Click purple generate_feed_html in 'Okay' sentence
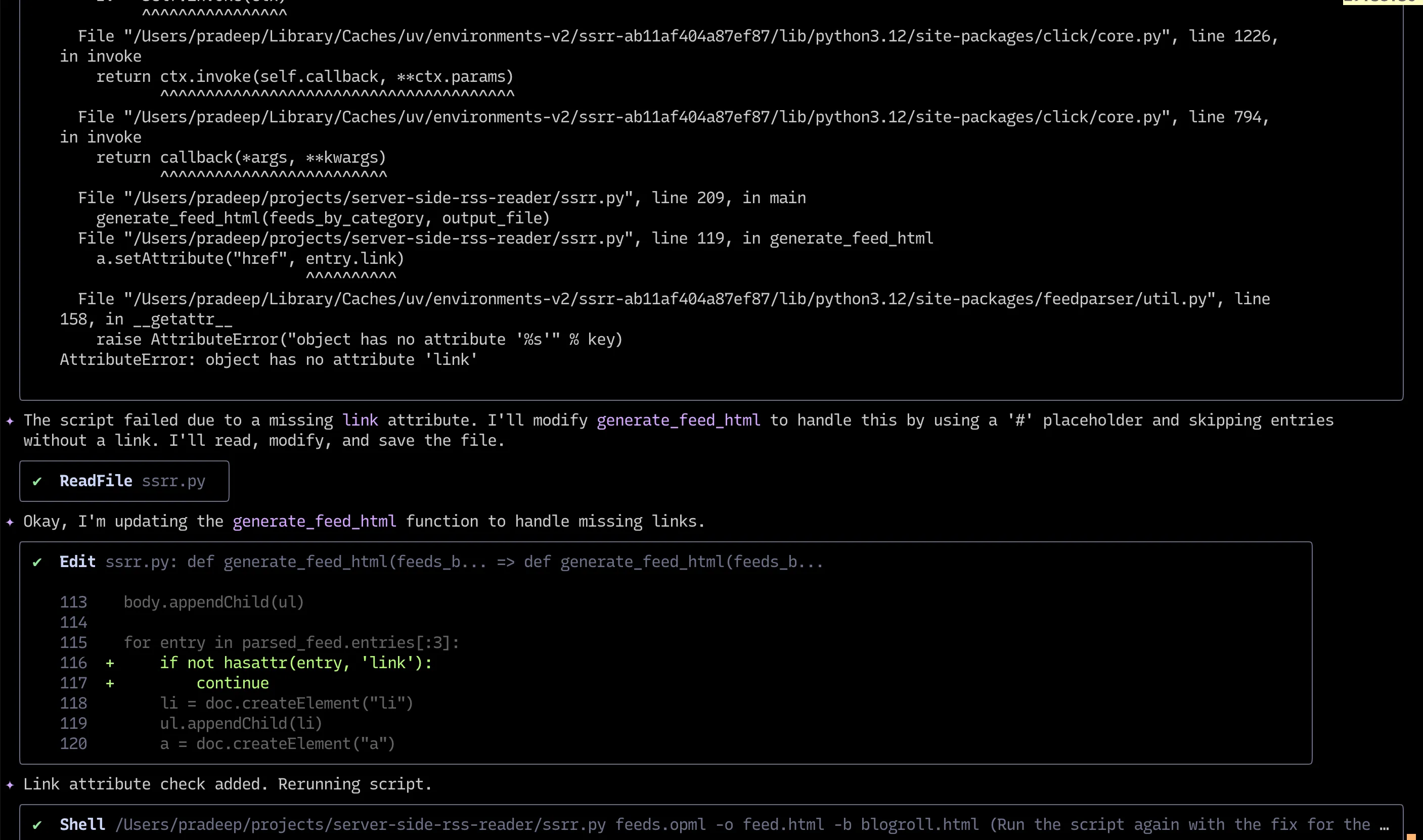Viewport: 1423px width, 840px height. (x=314, y=521)
